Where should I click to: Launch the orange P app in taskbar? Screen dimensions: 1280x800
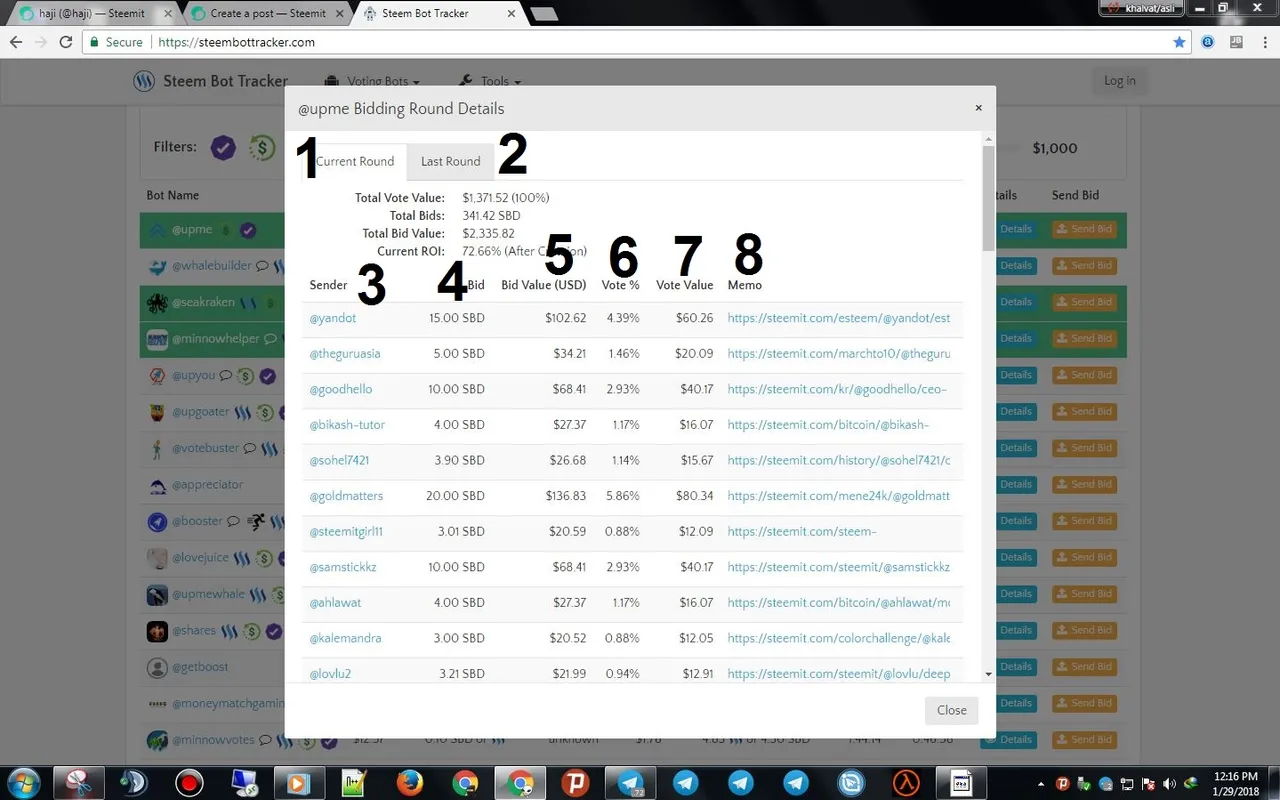pos(574,782)
